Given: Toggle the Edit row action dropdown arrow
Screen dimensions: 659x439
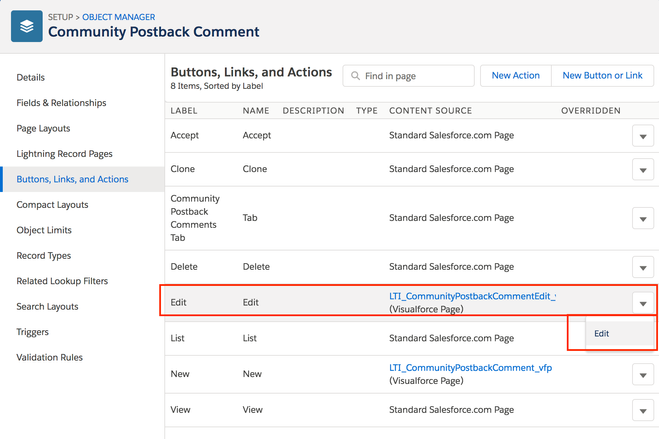Looking at the screenshot, I should [x=643, y=303].
